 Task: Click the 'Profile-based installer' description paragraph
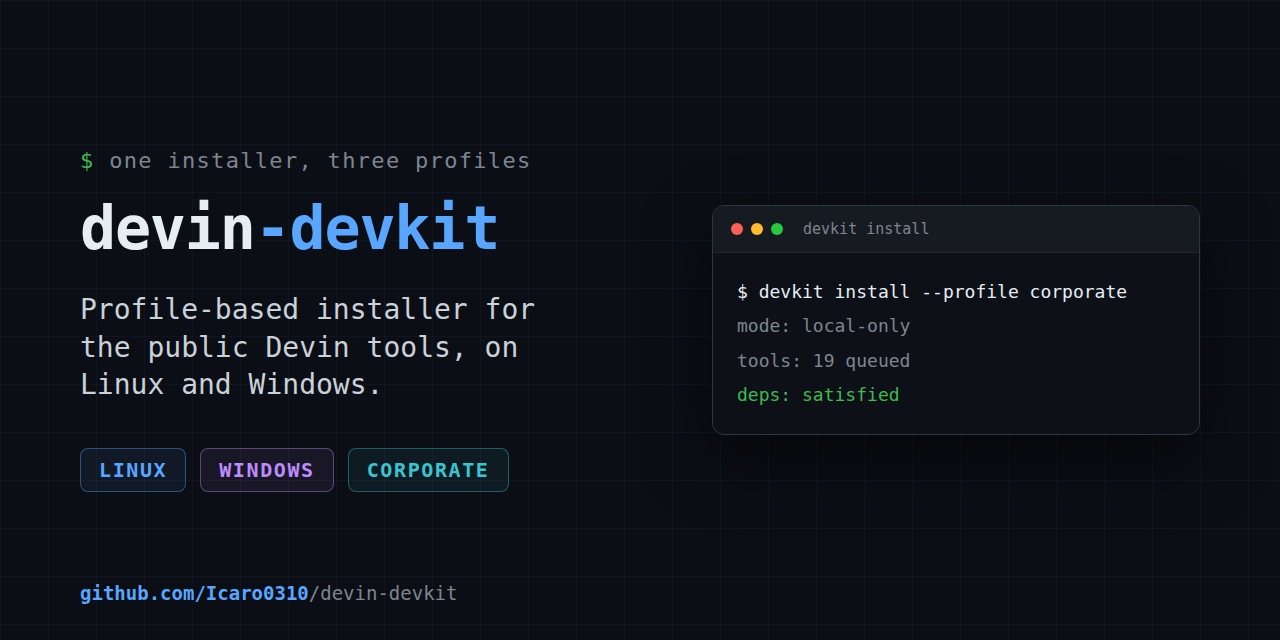(x=308, y=346)
